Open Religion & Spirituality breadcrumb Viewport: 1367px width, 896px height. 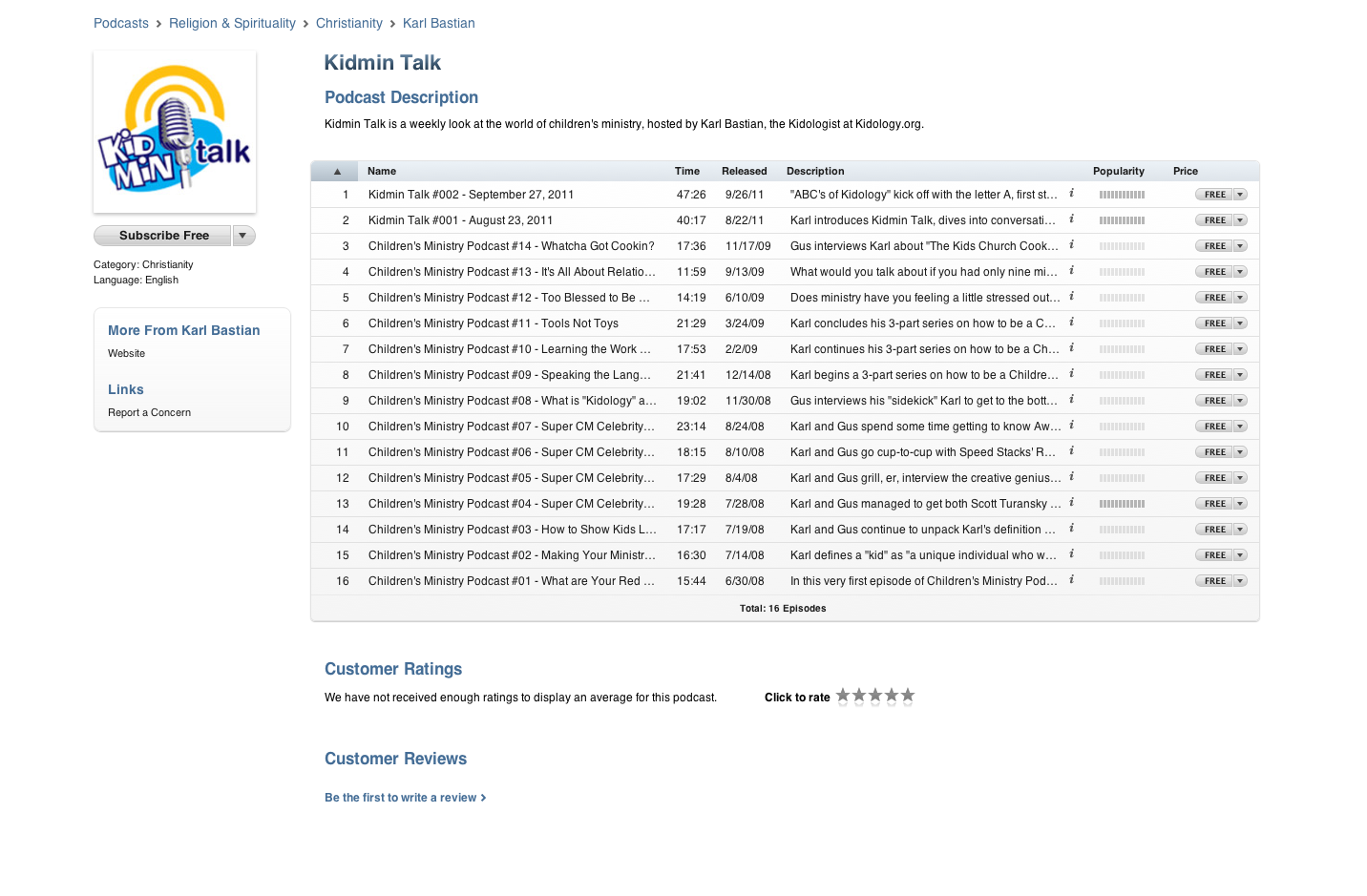point(232,23)
